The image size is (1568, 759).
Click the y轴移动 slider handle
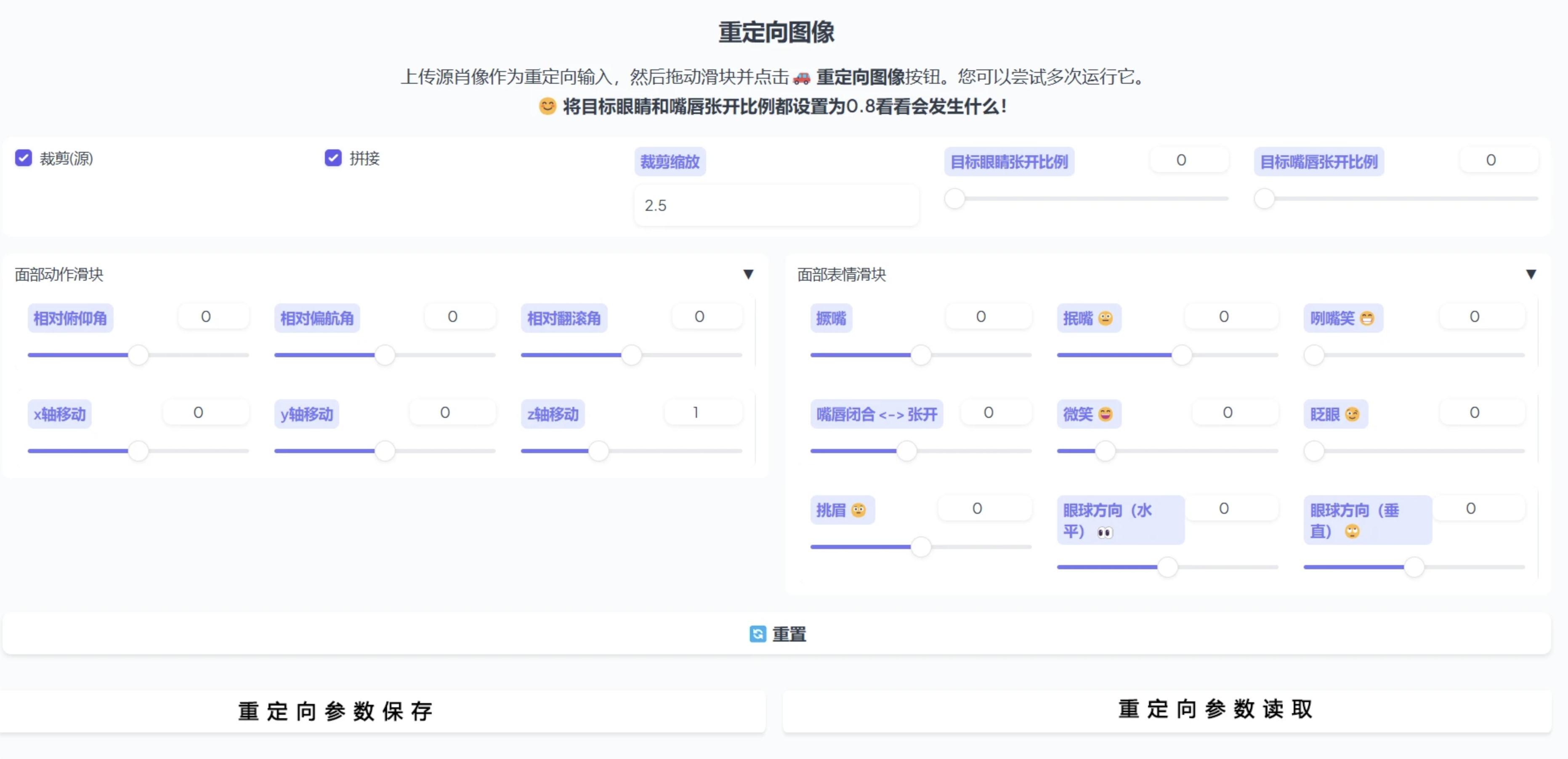[385, 451]
